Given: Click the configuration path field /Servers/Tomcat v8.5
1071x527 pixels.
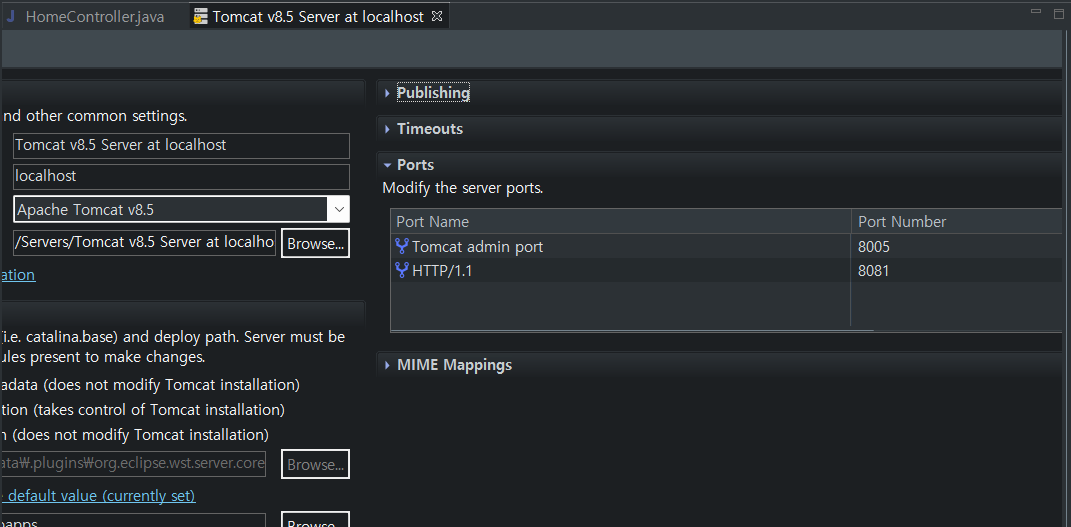Looking at the screenshot, I should (144, 243).
